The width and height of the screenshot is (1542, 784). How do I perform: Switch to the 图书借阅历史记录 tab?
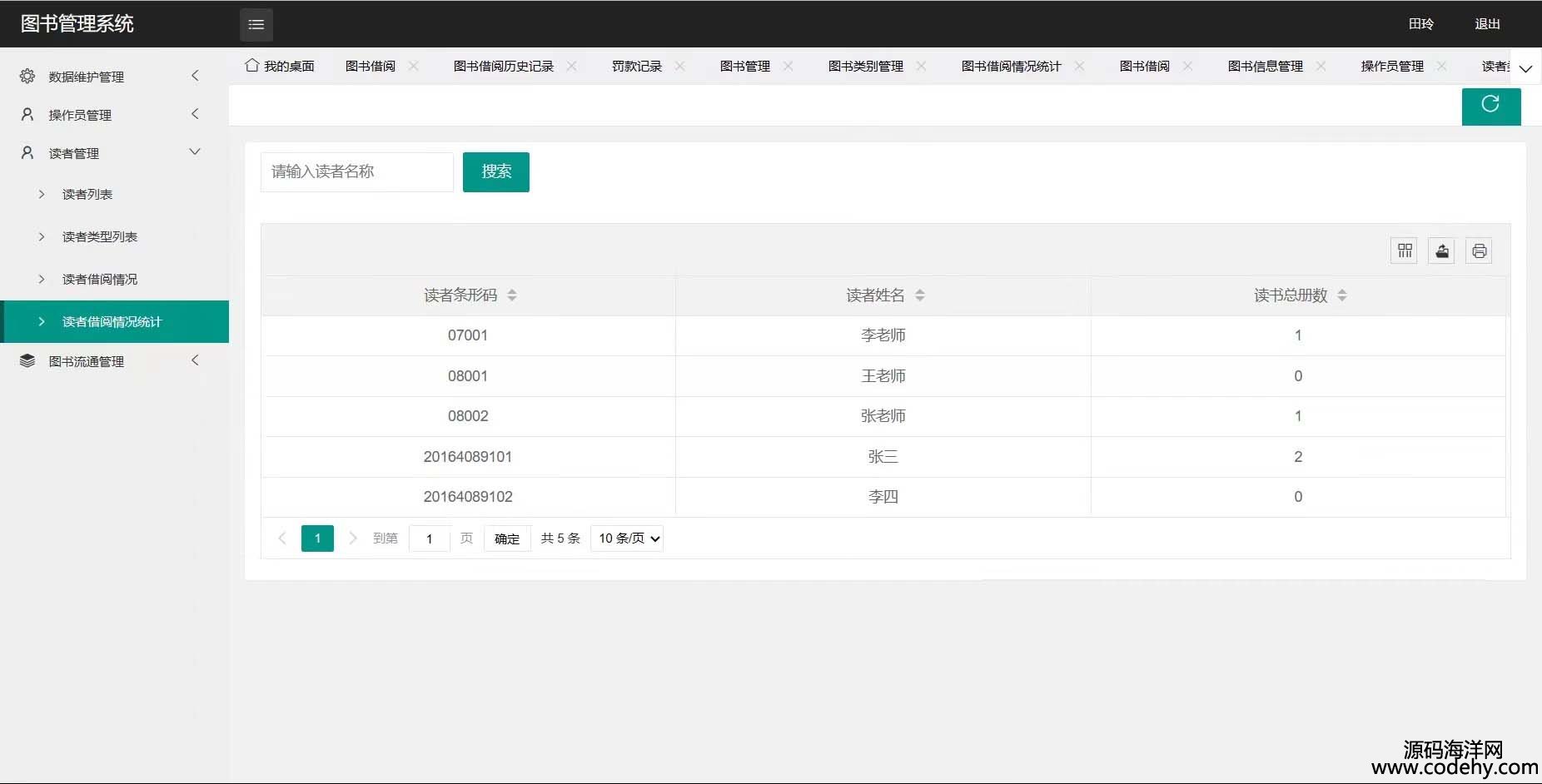[x=503, y=67]
